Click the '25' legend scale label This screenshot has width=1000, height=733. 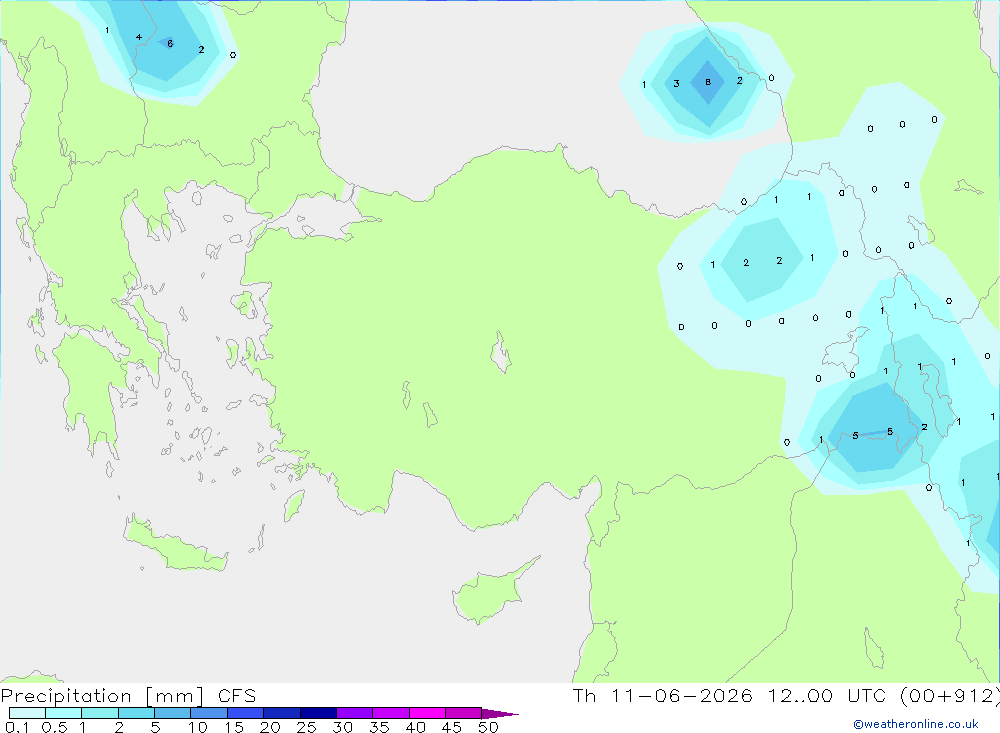tap(306, 727)
